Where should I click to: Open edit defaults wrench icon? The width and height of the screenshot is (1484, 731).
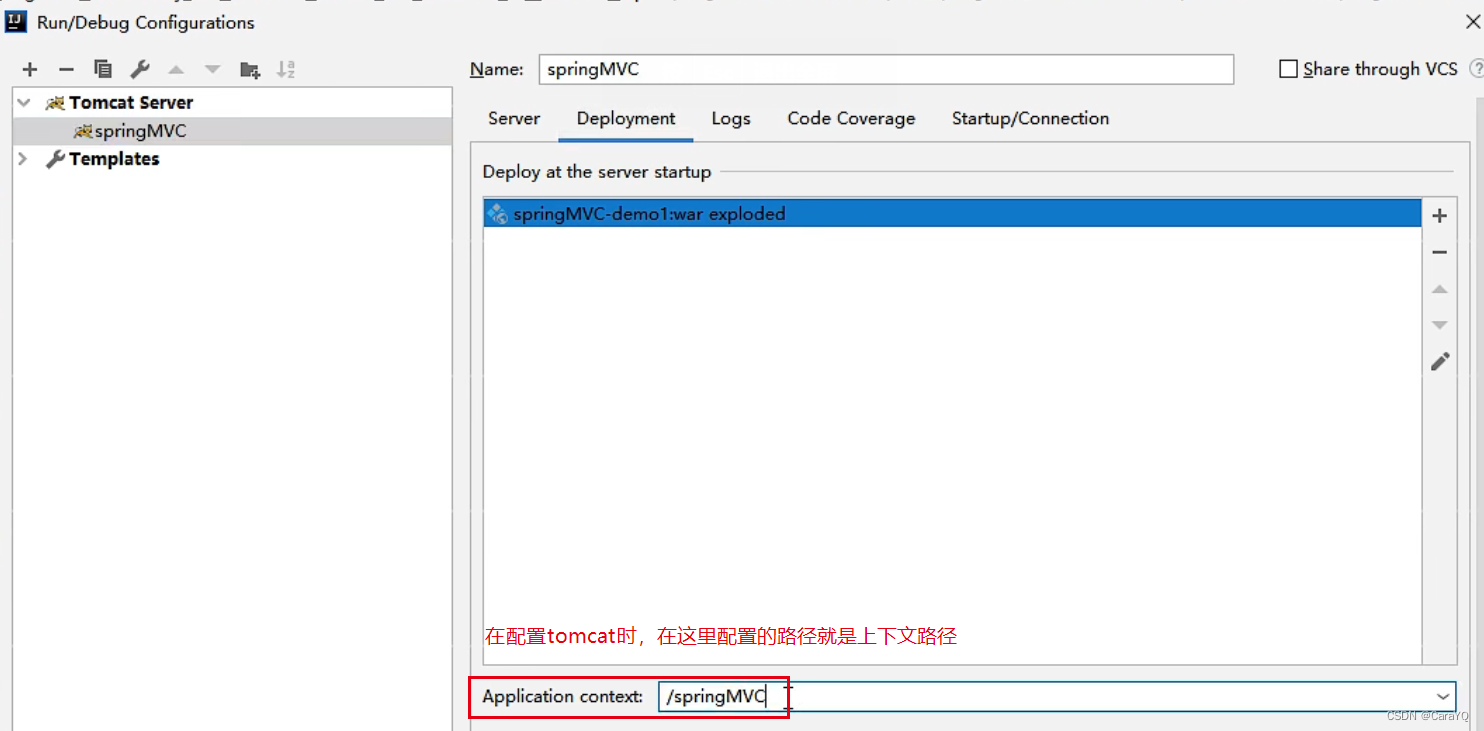click(x=140, y=69)
